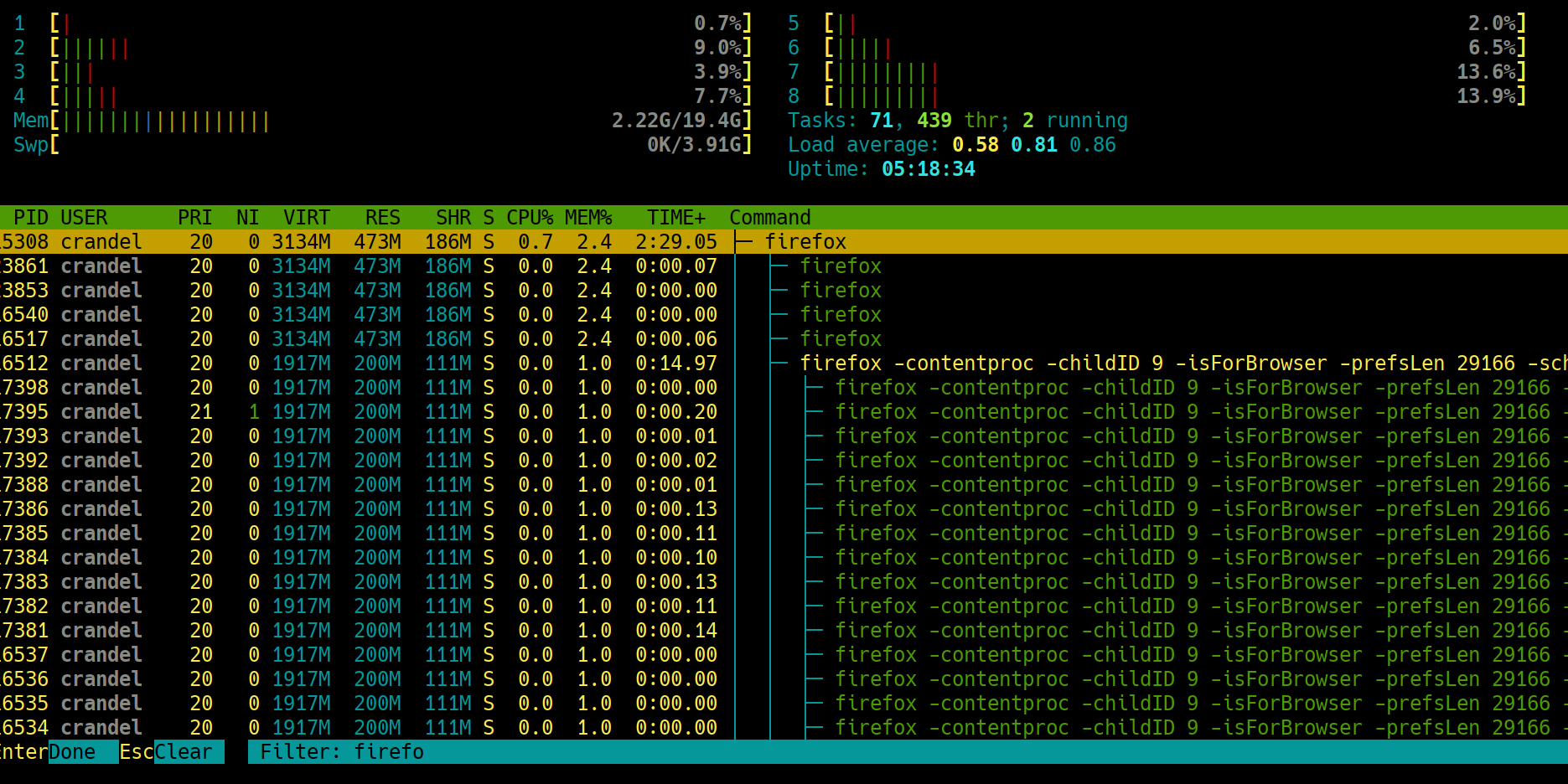Click the CPU 7 usage meter bar

[1157, 72]
